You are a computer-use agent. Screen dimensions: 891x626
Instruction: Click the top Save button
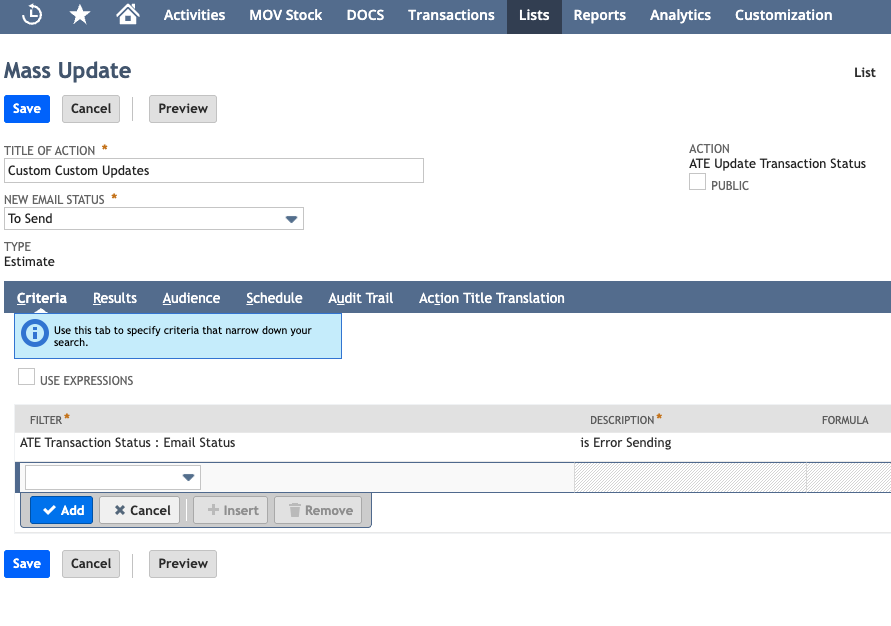tap(27, 109)
